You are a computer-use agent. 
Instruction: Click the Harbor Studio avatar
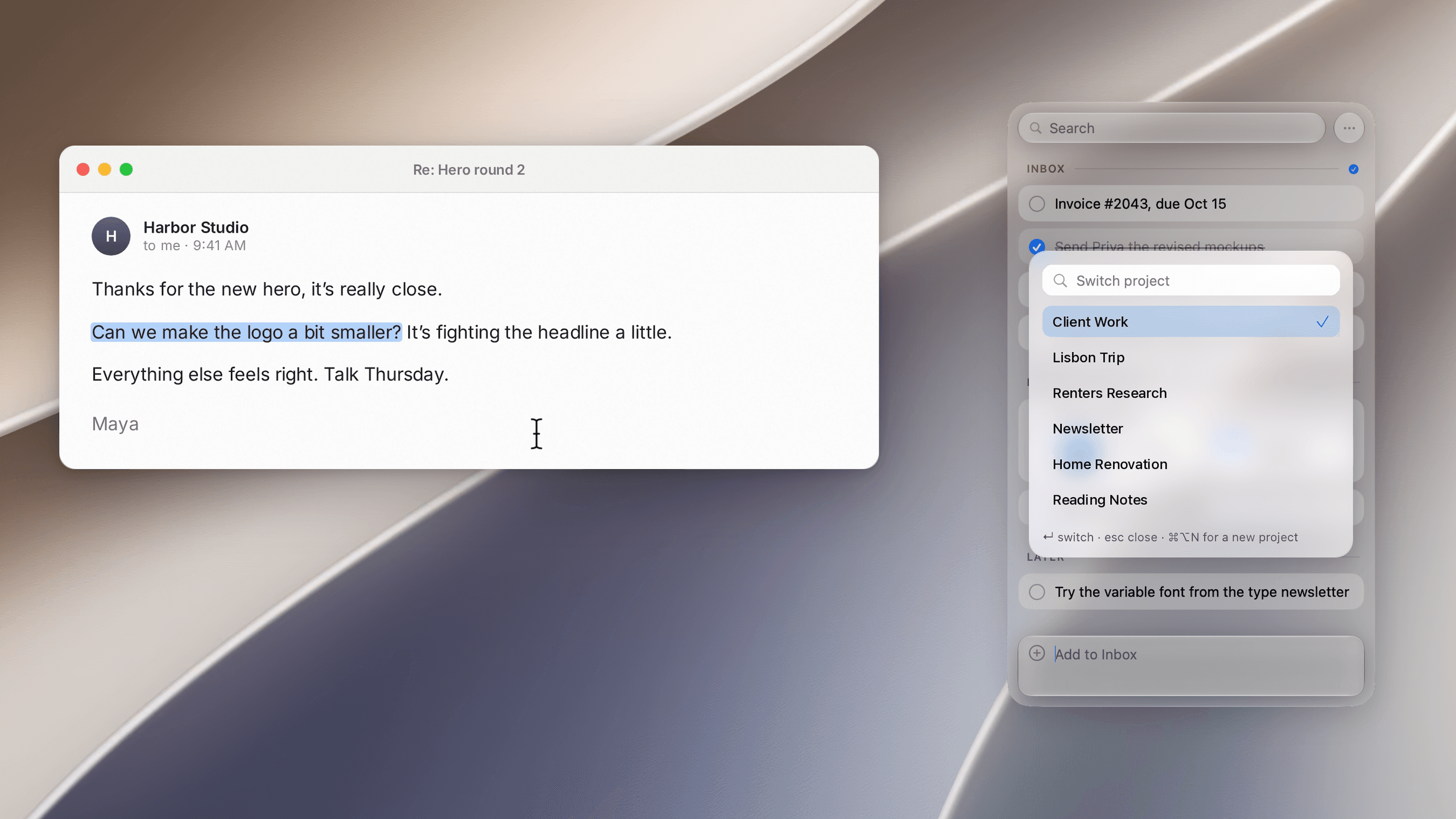[x=111, y=236]
